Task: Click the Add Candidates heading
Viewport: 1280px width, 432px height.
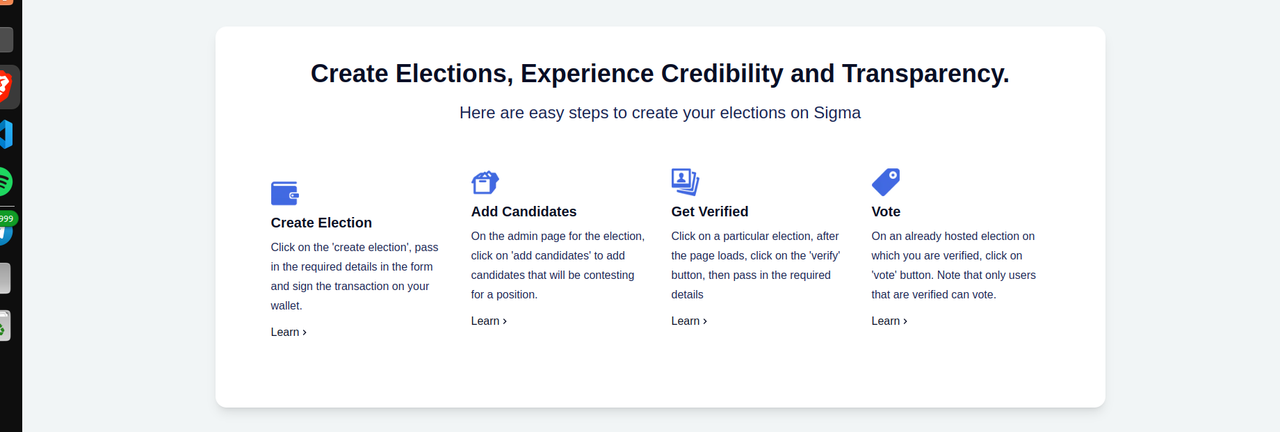Action: (x=524, y=212)
